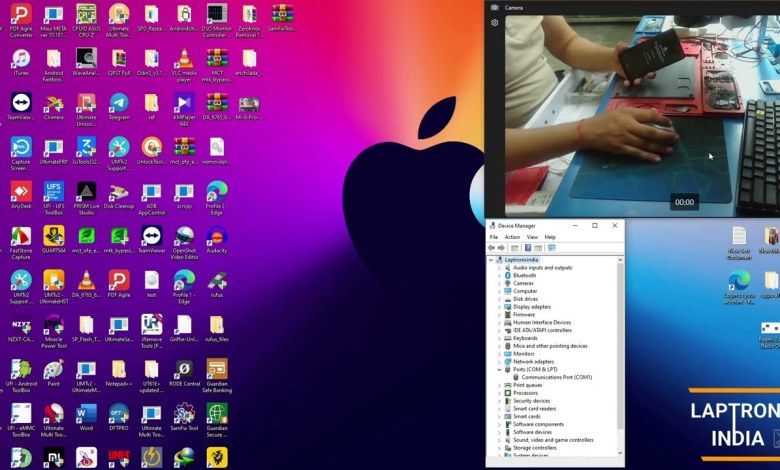
Task: Open the UnlockTool desktop shortcut
Action: (152, 151)
